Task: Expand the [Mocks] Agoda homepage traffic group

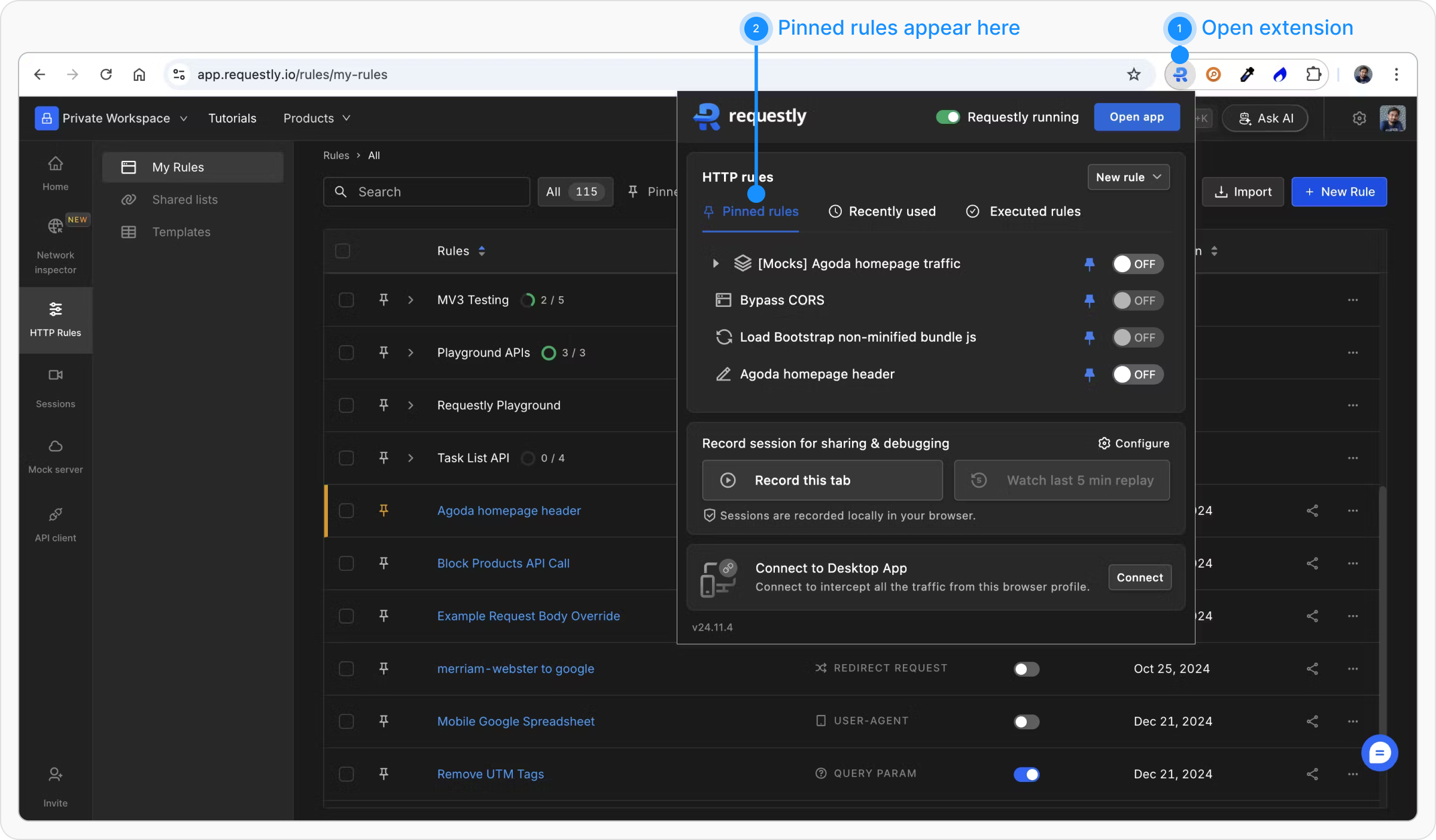Action: tap(715, 263)
